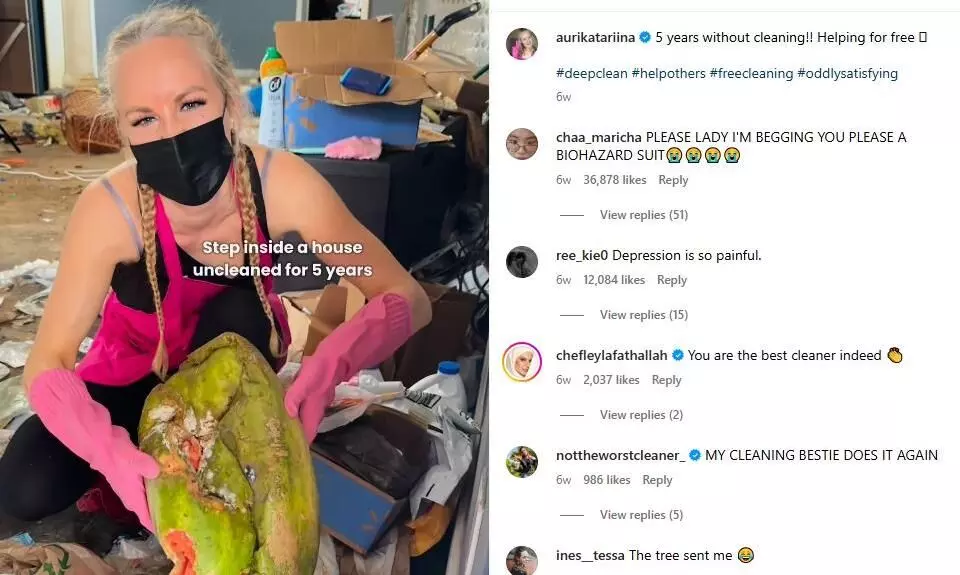Open aurikatariina's profile picture

pyautogui.click(x=522, y=43)
